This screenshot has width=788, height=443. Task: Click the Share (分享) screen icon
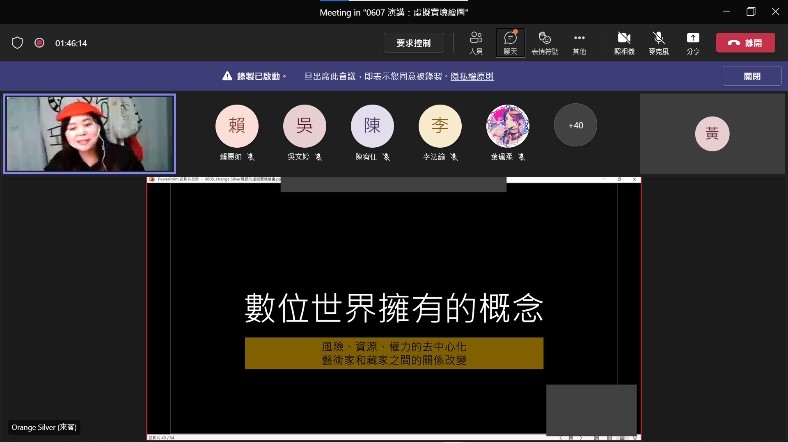pyautogui.click(x=693, y=42)
